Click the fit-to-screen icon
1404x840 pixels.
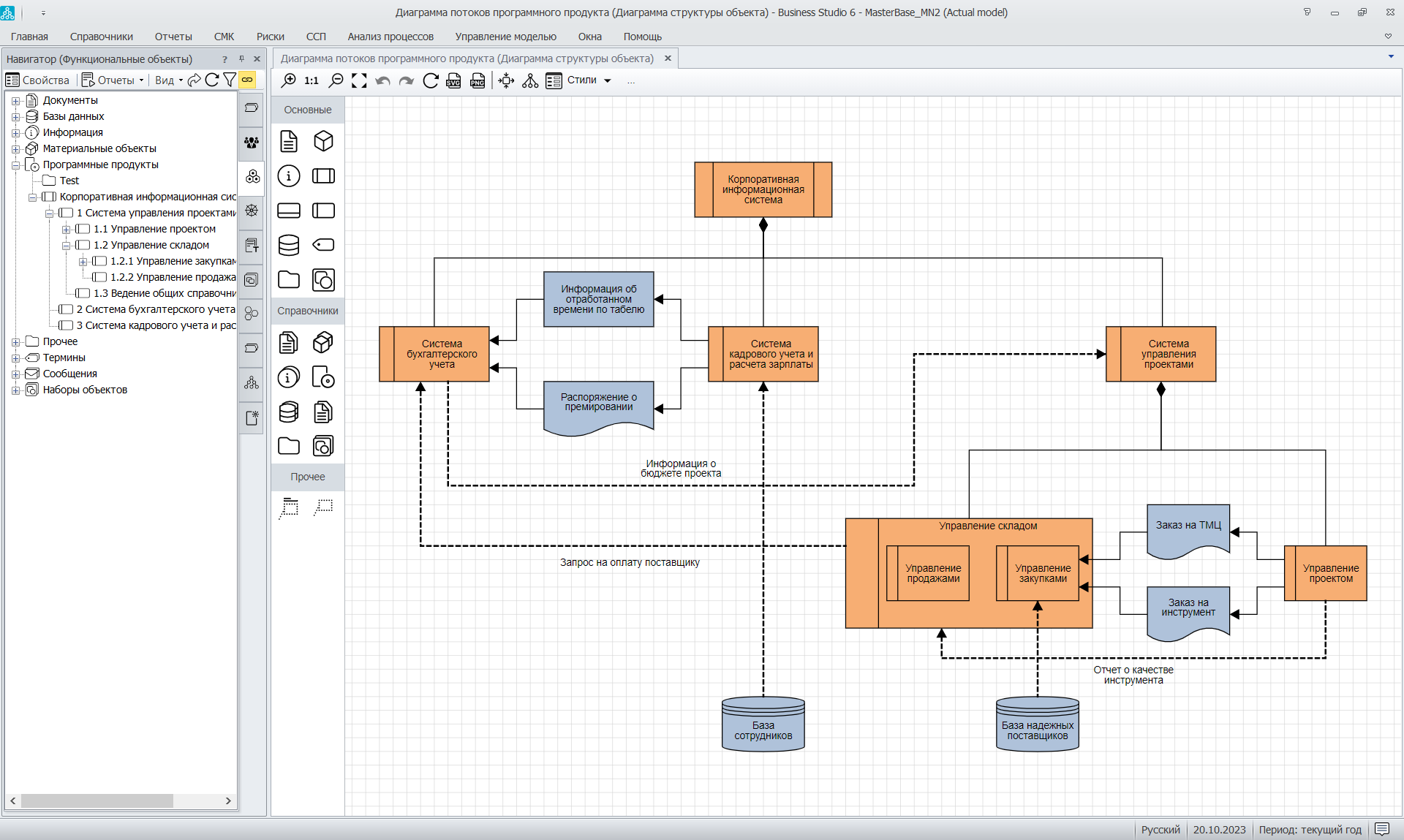pyautogui.click(x=359, y=81)
